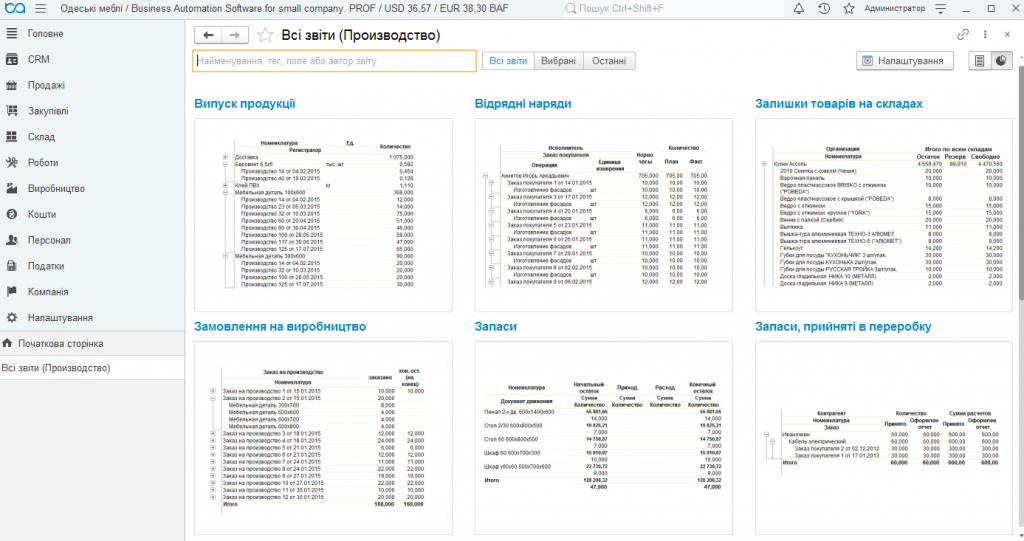Click the Податки calculator icon

12,266
